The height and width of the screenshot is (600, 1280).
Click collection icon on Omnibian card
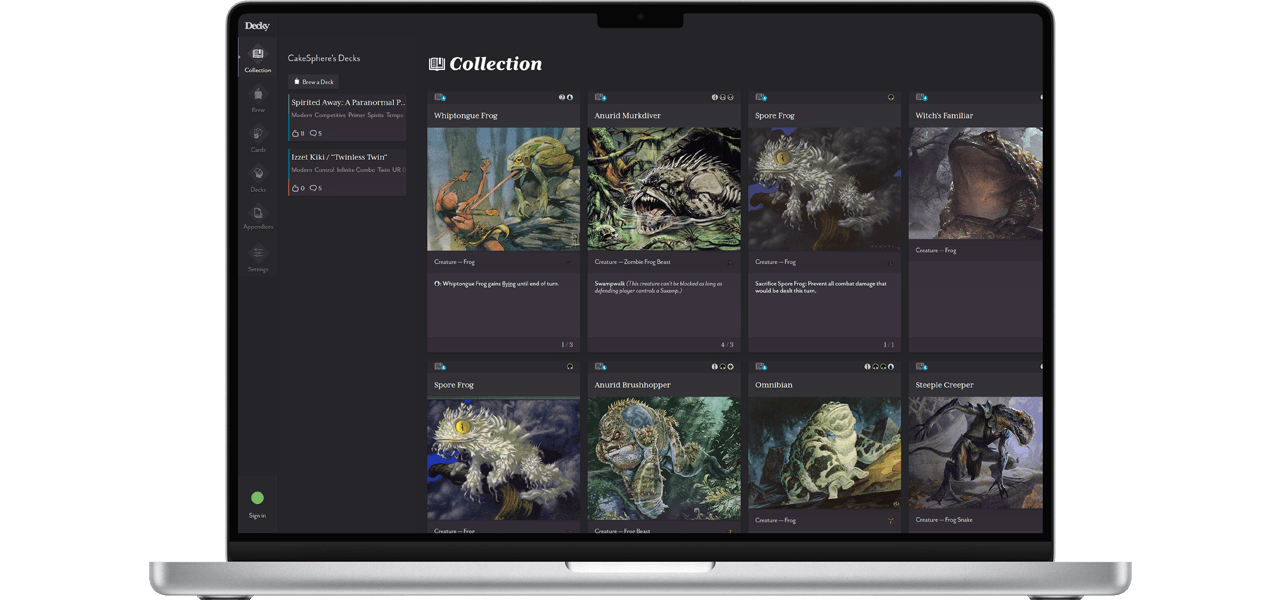tap(761, 366)
